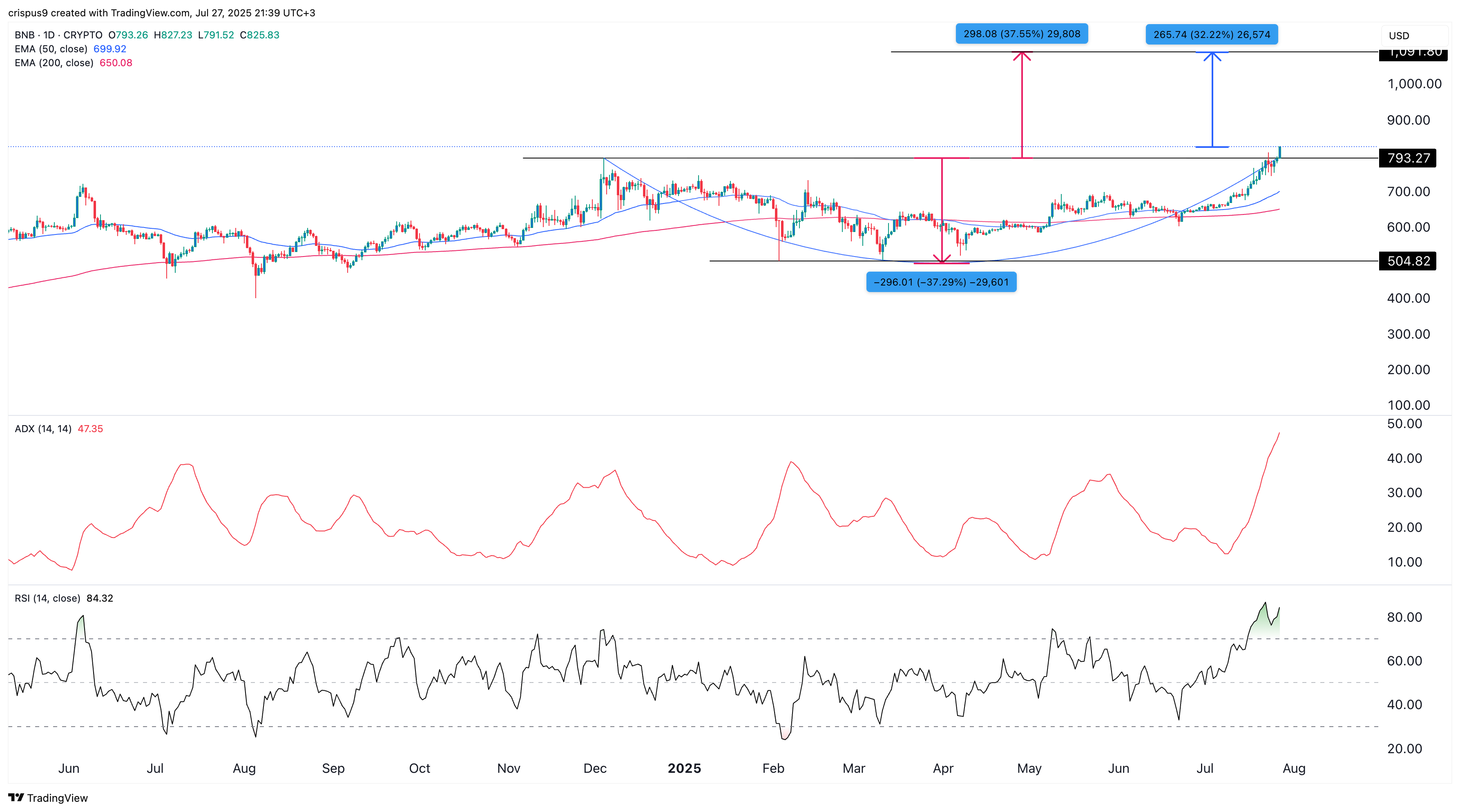Click the 2025 year marker on time axis
Viewport: 1460px width, 812px height.
click(684, 768)
